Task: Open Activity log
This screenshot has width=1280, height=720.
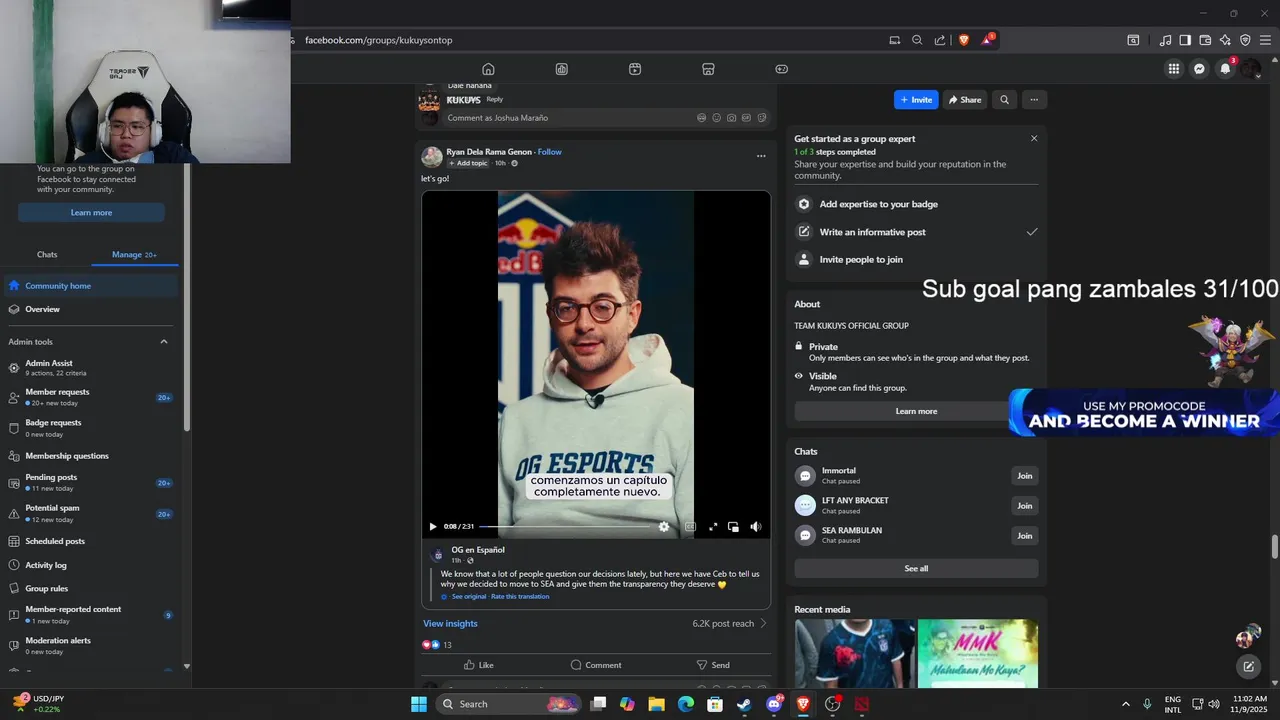Action: click(91, 566)
